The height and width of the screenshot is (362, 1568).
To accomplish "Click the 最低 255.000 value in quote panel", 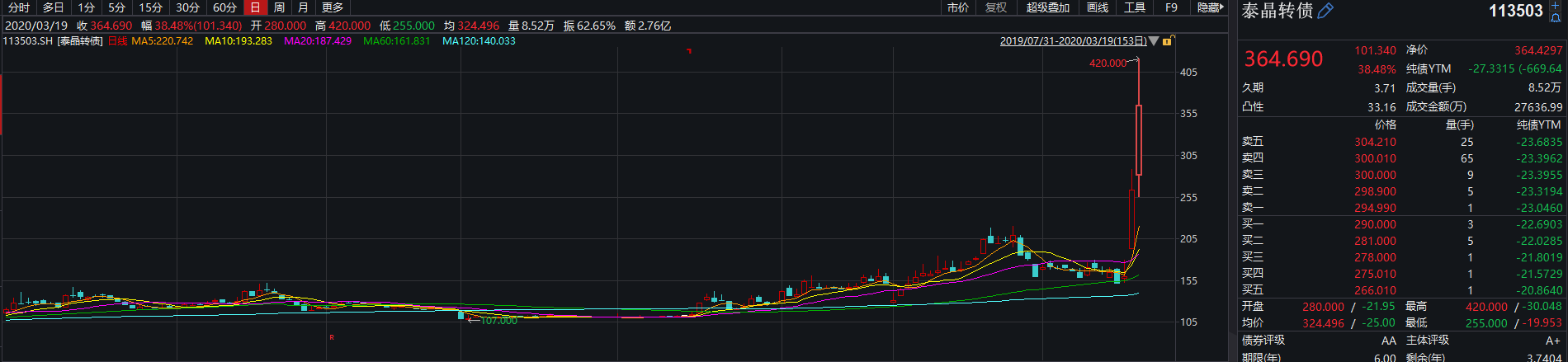I will point(1486,323).
